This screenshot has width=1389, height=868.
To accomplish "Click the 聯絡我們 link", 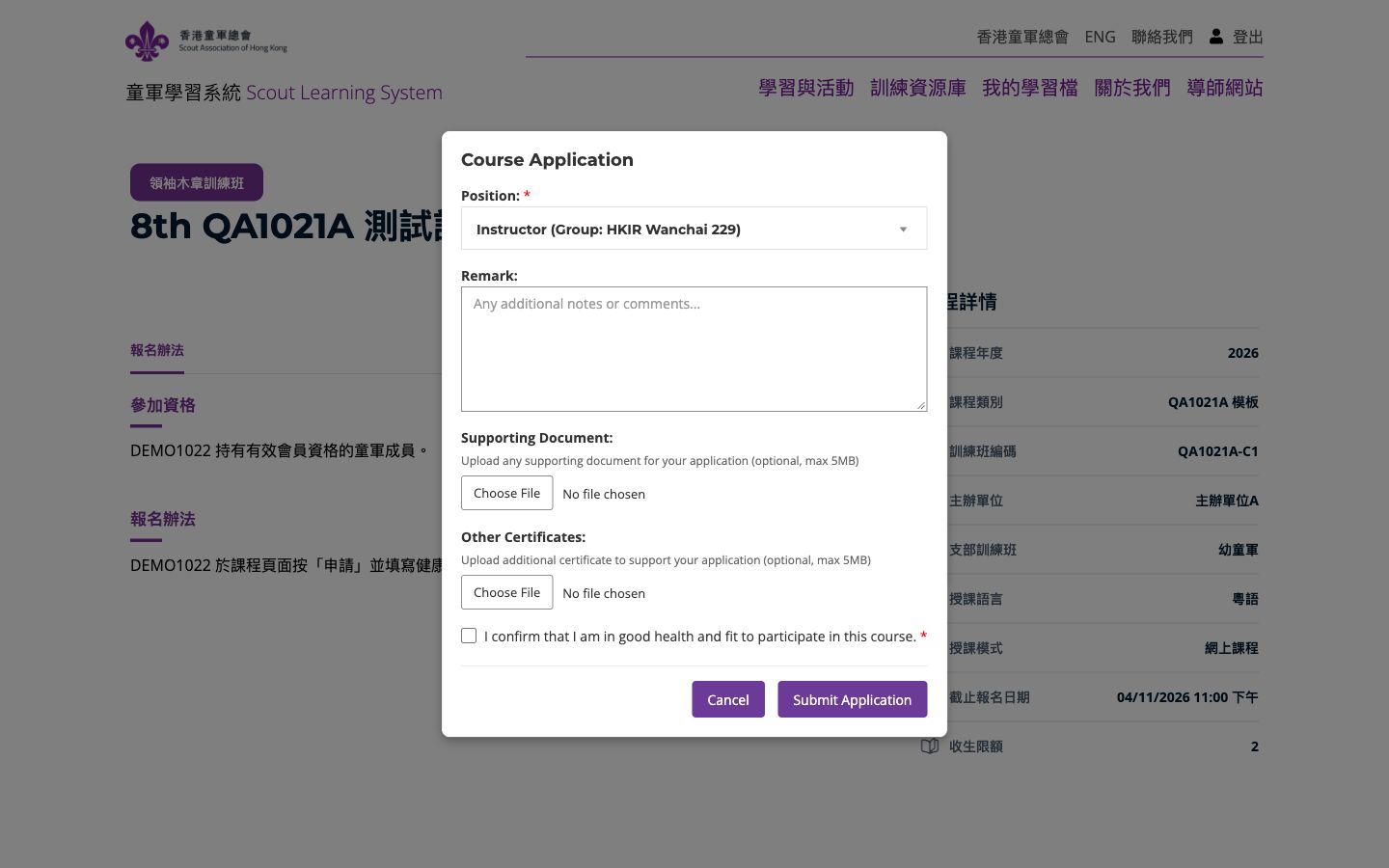I will [x=1162, y=37].
